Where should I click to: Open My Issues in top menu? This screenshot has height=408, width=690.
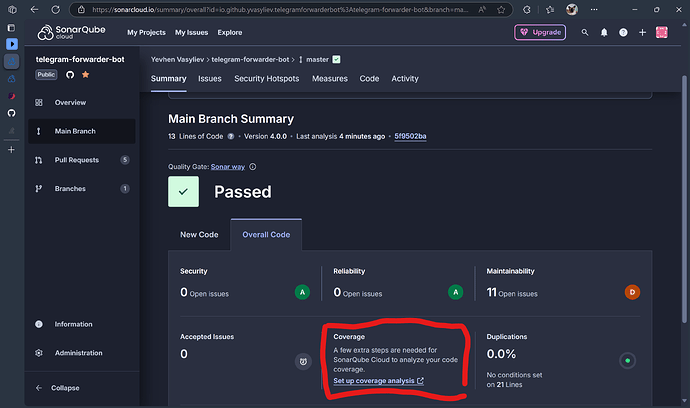(191, 33)
